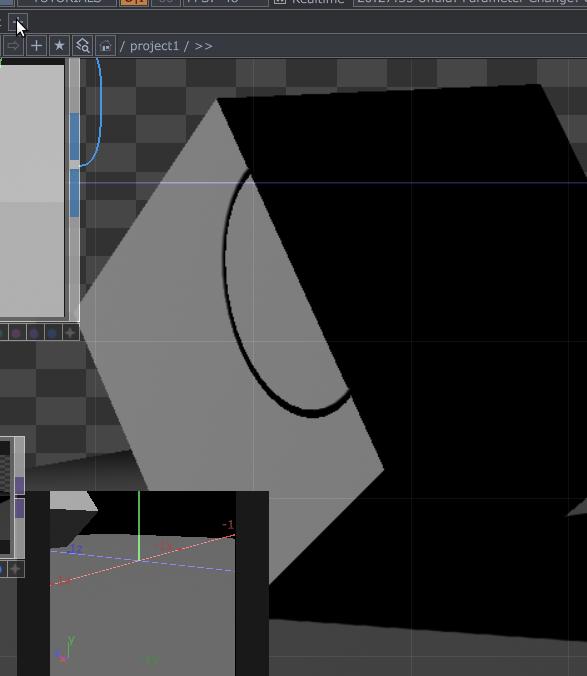
Task: Open the TUTORIALS tab in top bar
Action: tap(67, 2)
